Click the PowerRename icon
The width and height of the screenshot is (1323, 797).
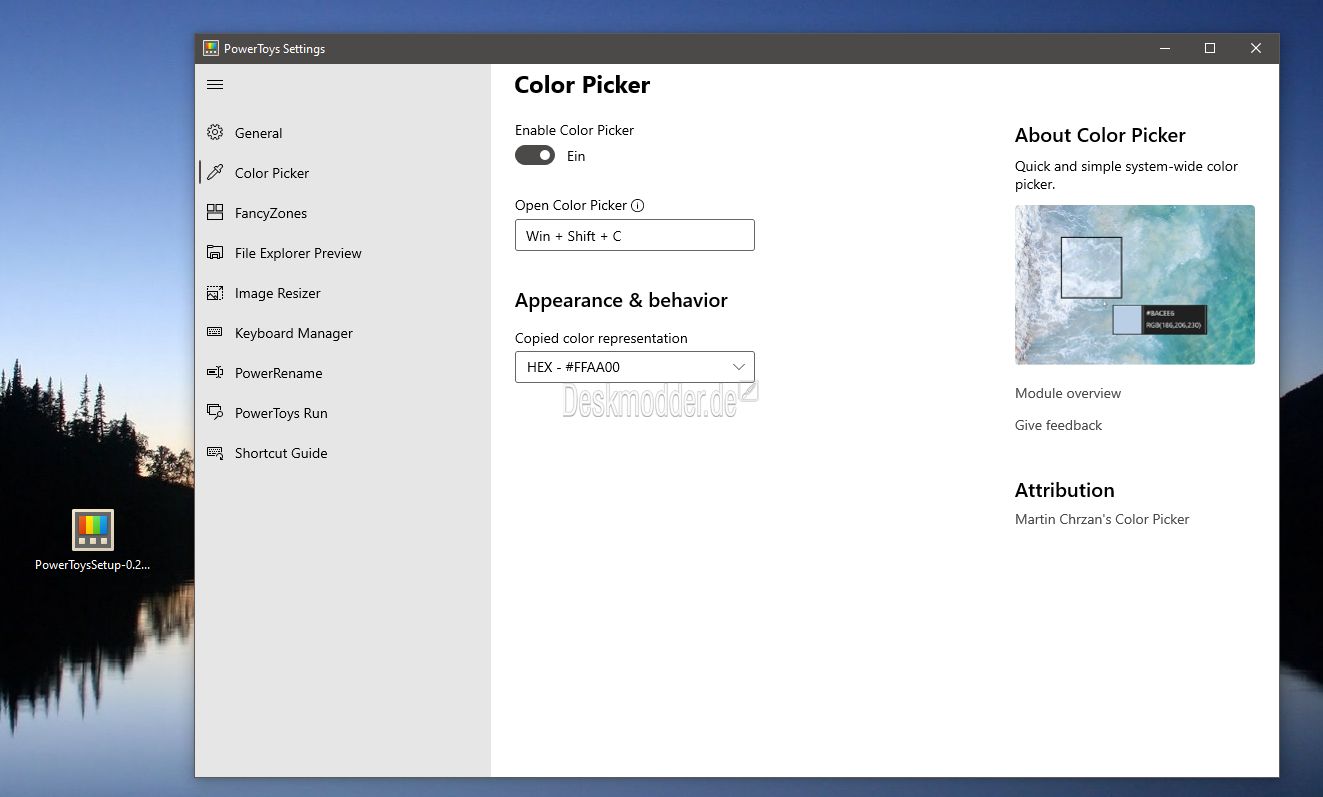(x=215, y=373)
